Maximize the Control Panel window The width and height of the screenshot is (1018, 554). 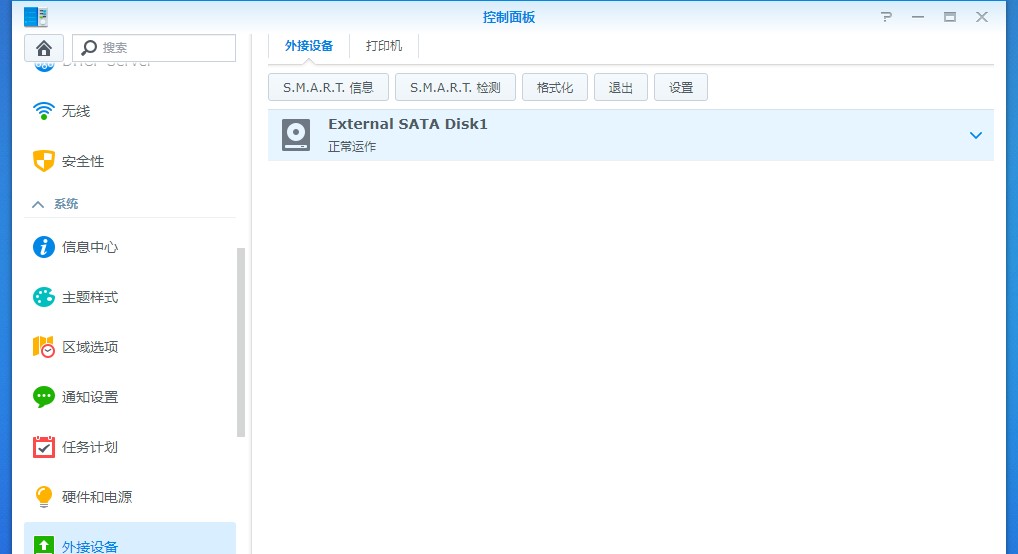[x=950, y=17]
